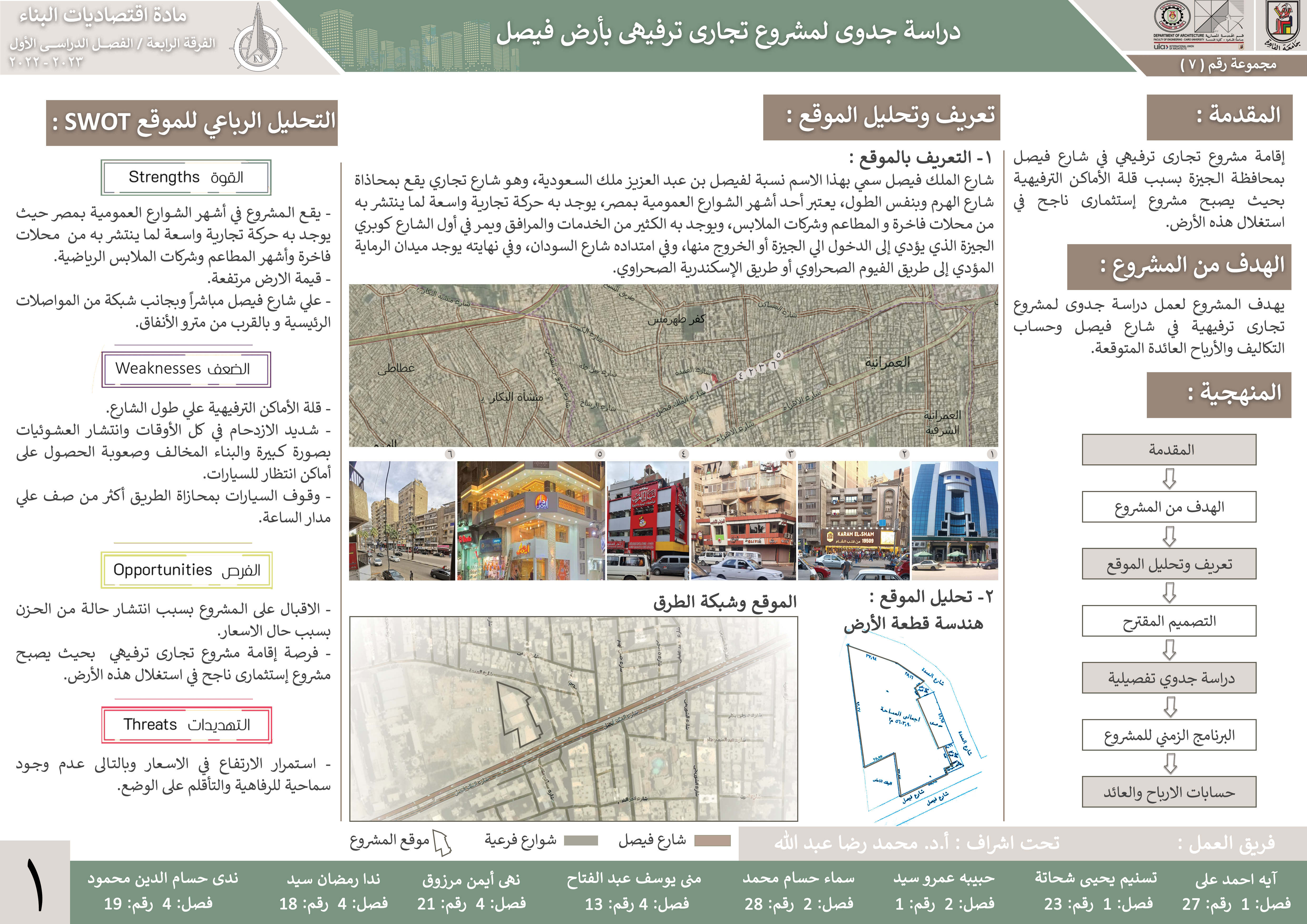Click the project location arrow legend icon

pyautogui.click(x=442, y=842)
